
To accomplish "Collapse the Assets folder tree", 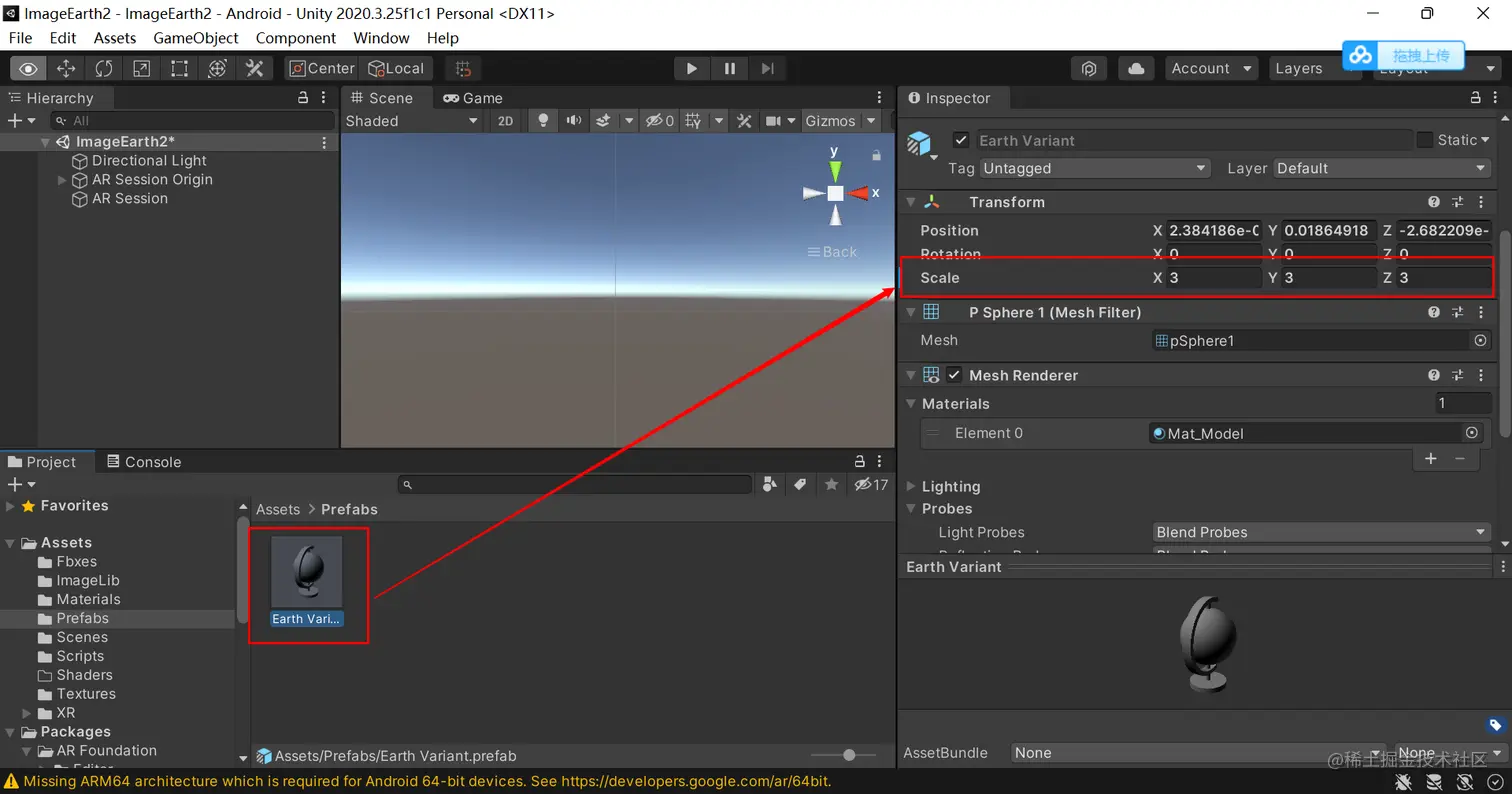I will 11,543.
